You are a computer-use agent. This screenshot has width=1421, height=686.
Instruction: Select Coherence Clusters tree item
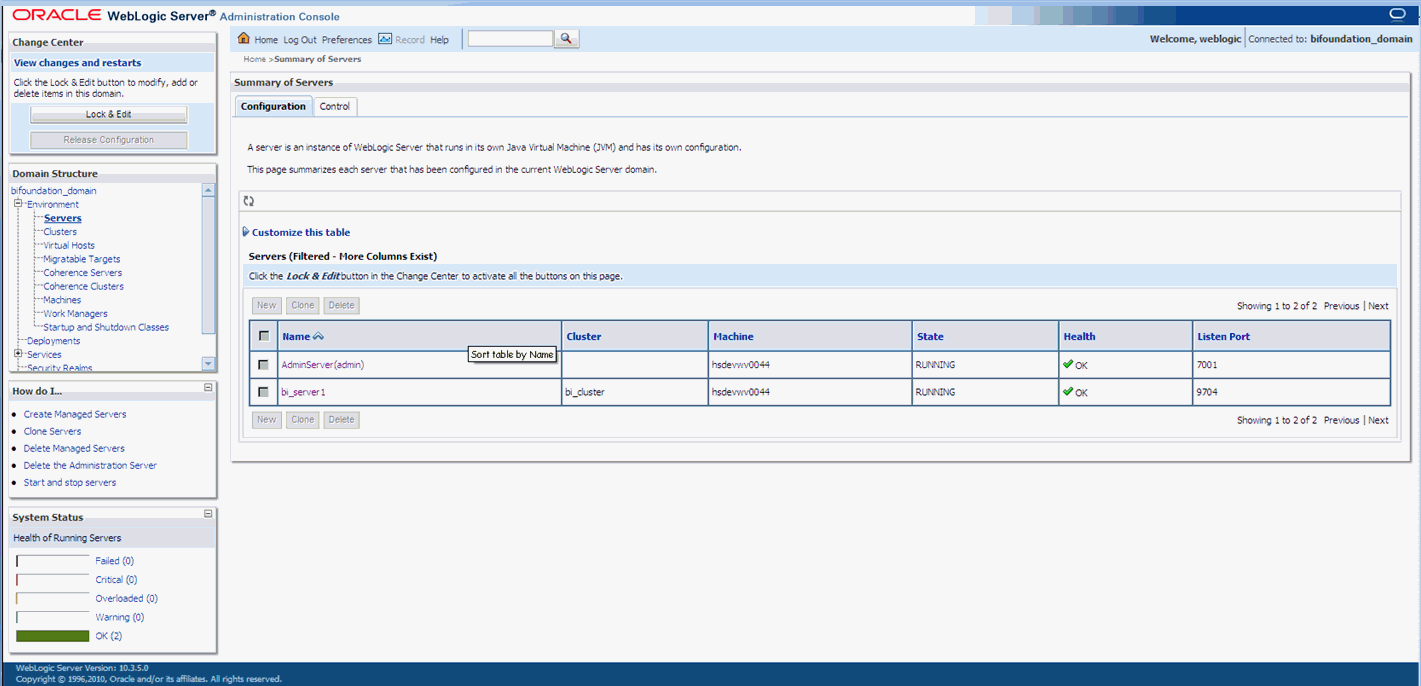coord(84,286)
